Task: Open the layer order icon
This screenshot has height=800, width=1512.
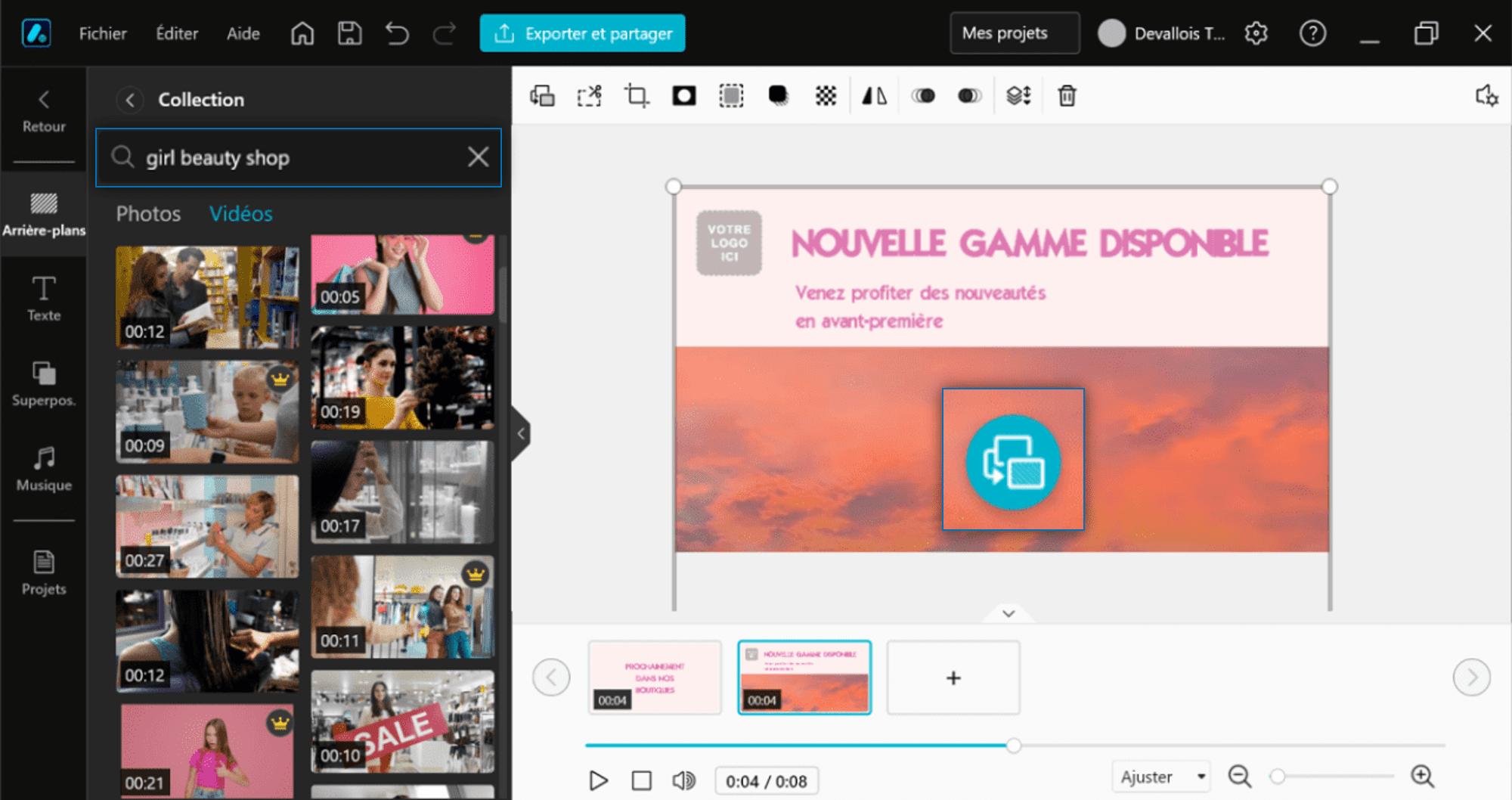Action: coord(1018,96)
